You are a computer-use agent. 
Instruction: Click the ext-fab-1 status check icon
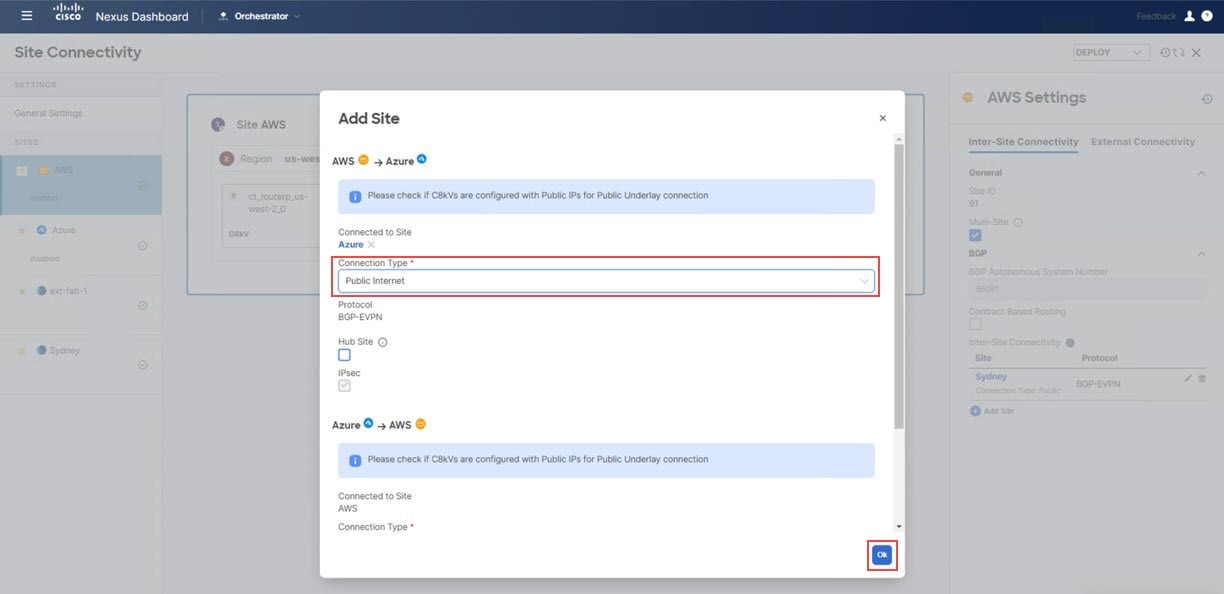tap(143, 305)
